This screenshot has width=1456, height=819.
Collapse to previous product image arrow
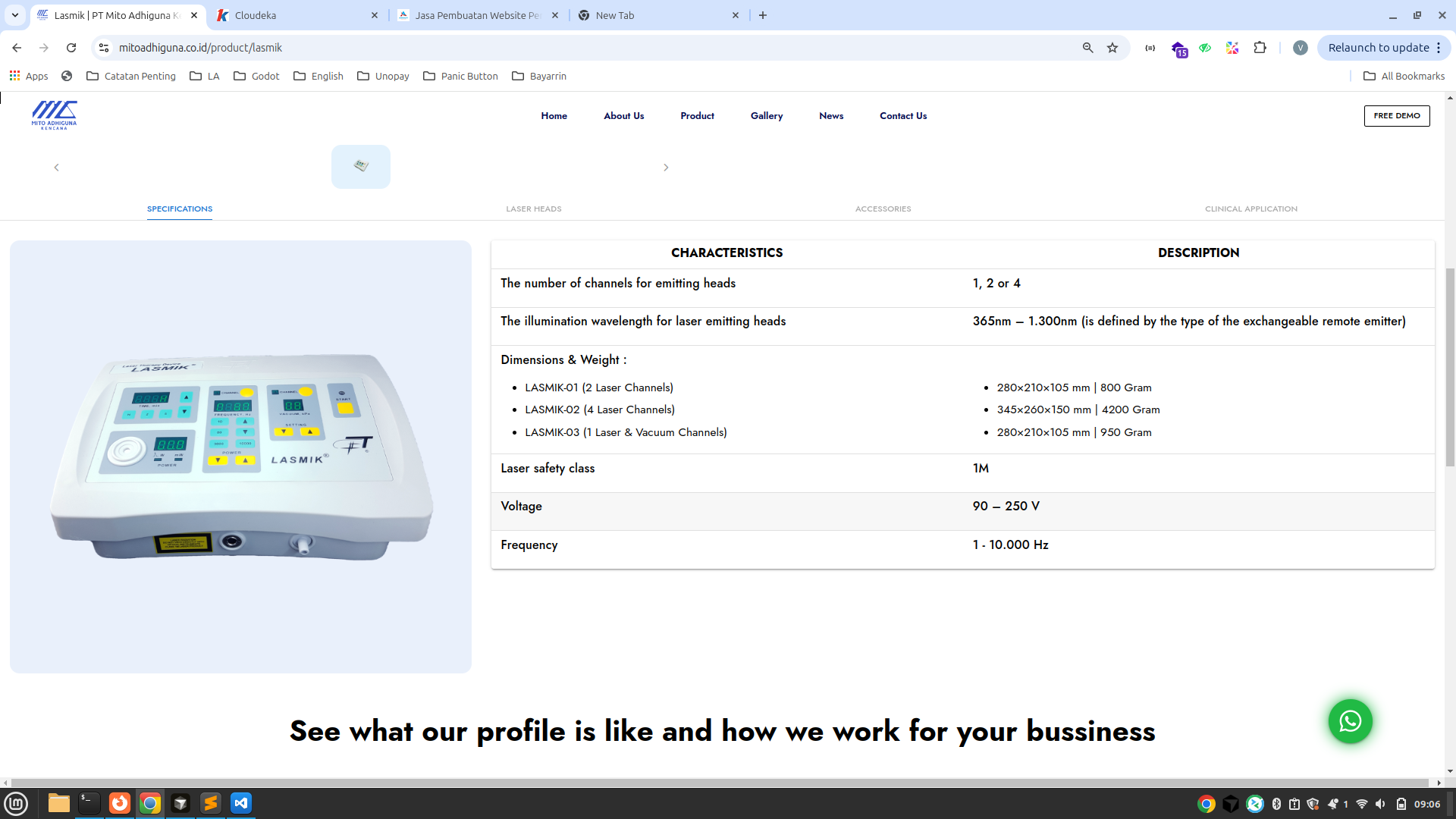(56, 167)
